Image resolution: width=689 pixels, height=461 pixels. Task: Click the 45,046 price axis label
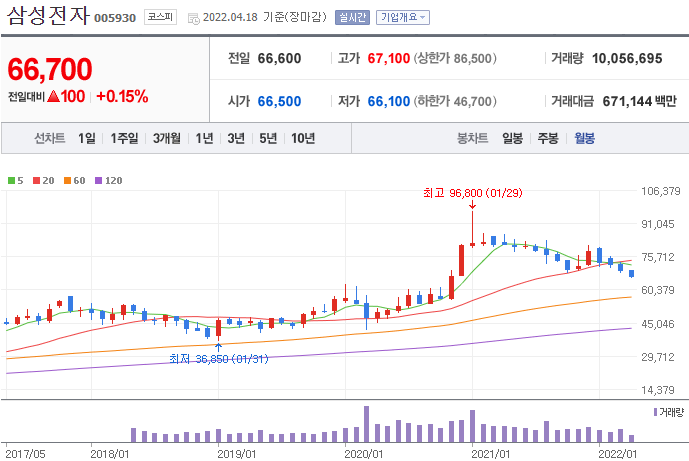(658, 324)
